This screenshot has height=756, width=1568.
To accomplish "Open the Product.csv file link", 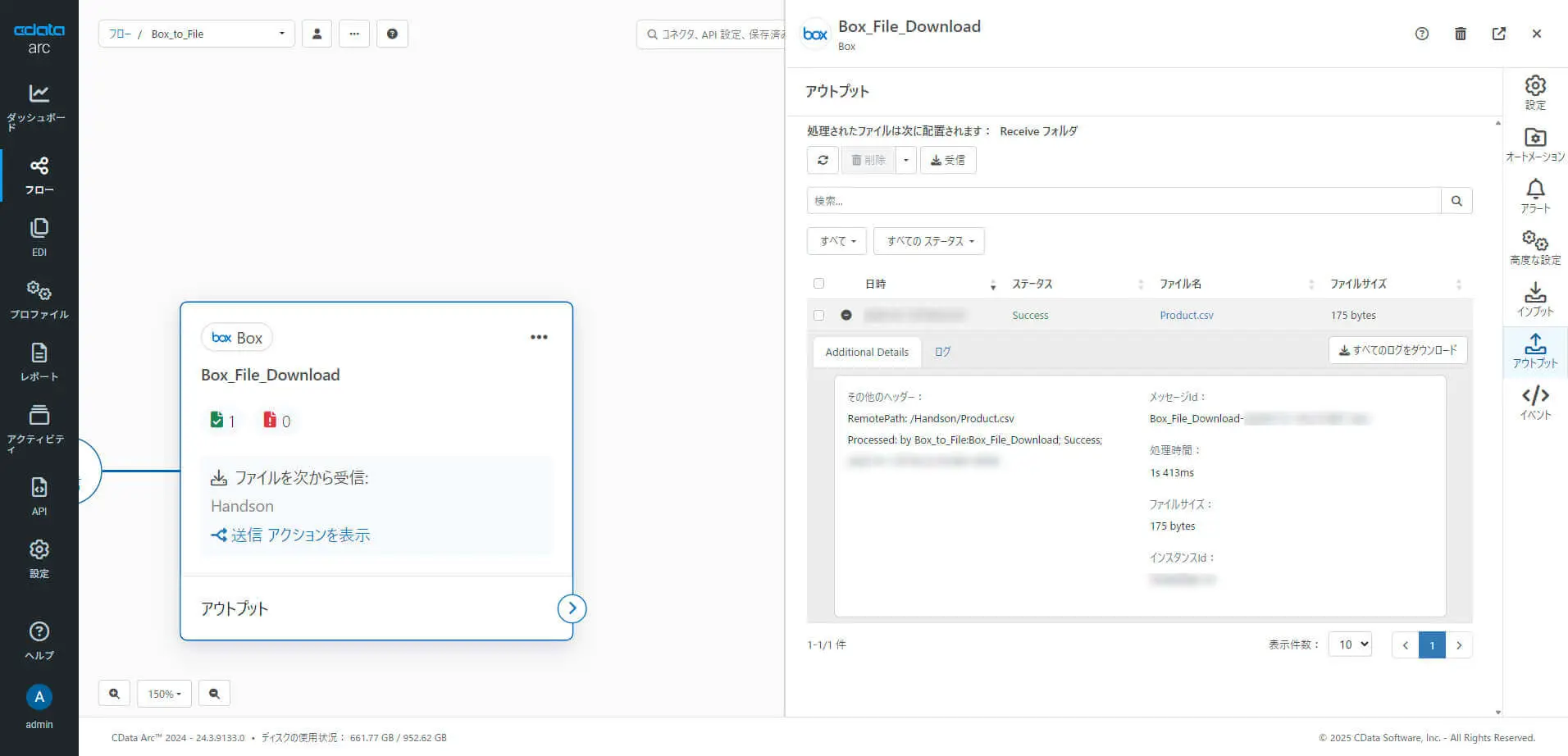I will tap(1187, 315).
